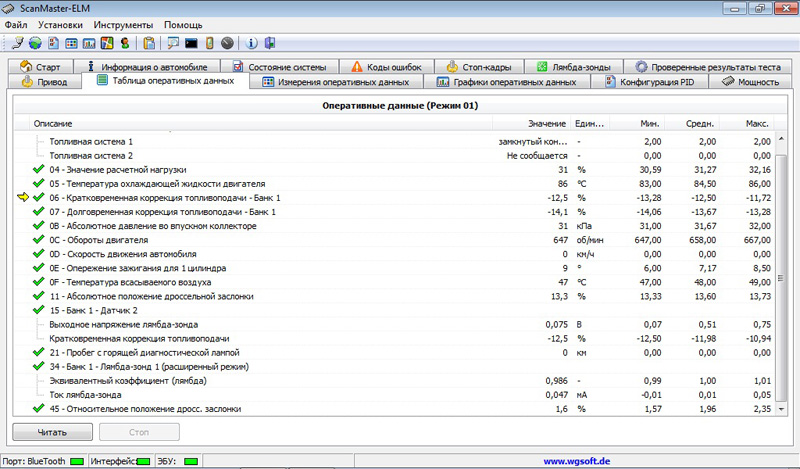This screenshot has height=469, width=800.
Task: Click the exit door icon in toolbar
Action: [270, 43]
